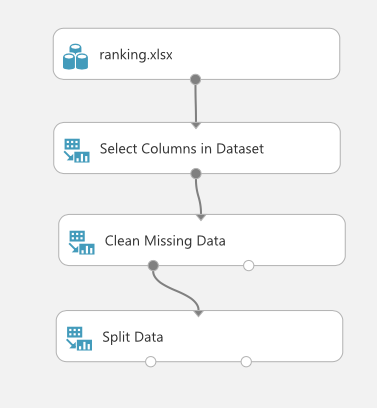
Task: Click the connected left output port of Clean Missing Data
Action: pos(153,266)
